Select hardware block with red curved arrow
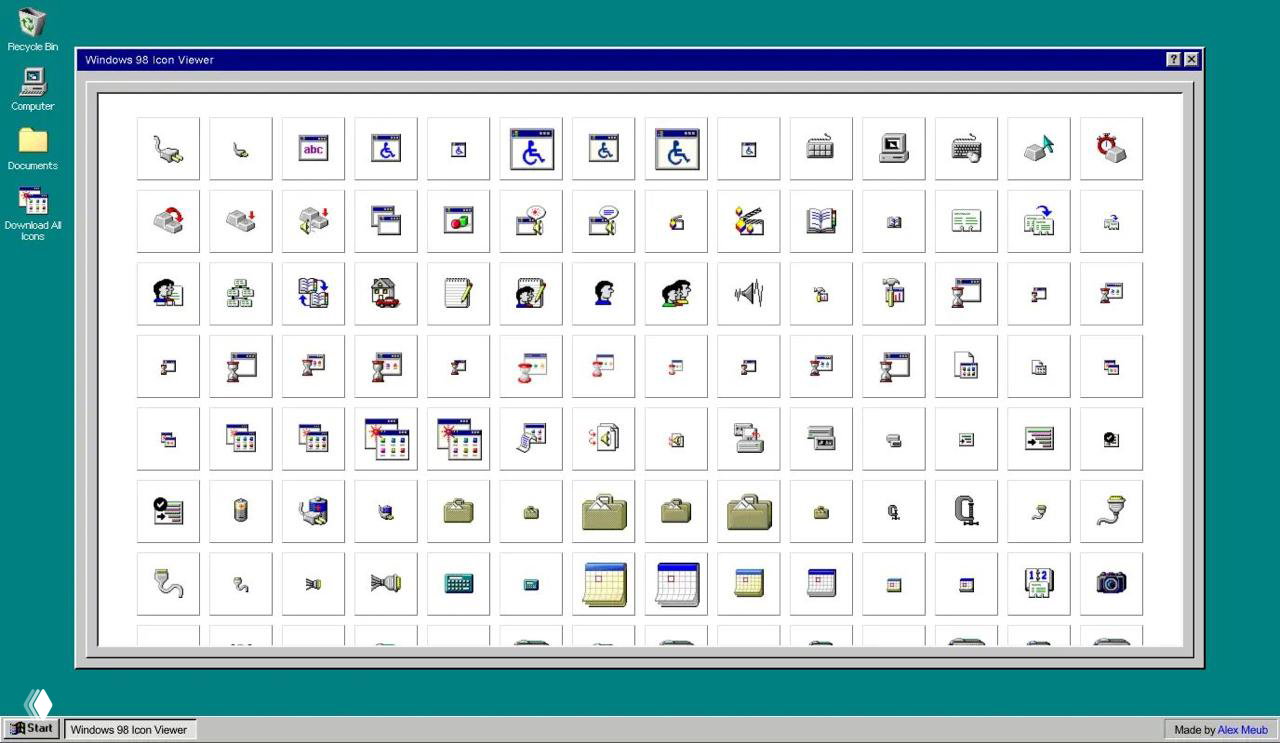The image size is (1280, 743). point(168,221)
